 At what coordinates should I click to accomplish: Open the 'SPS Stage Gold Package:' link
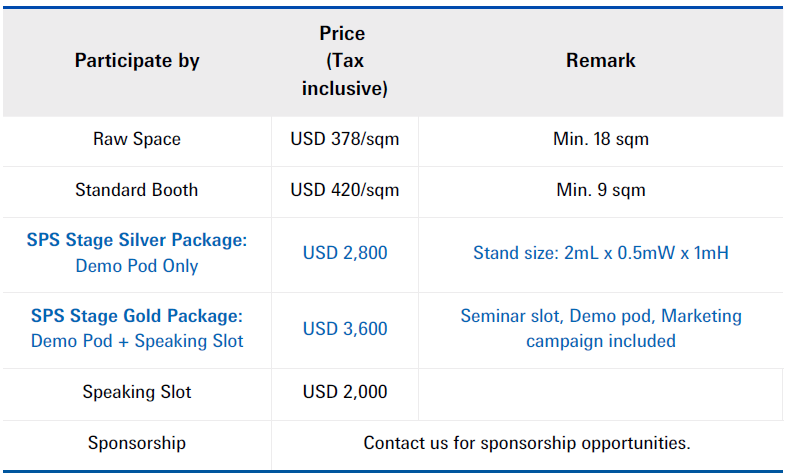(137, 316)
